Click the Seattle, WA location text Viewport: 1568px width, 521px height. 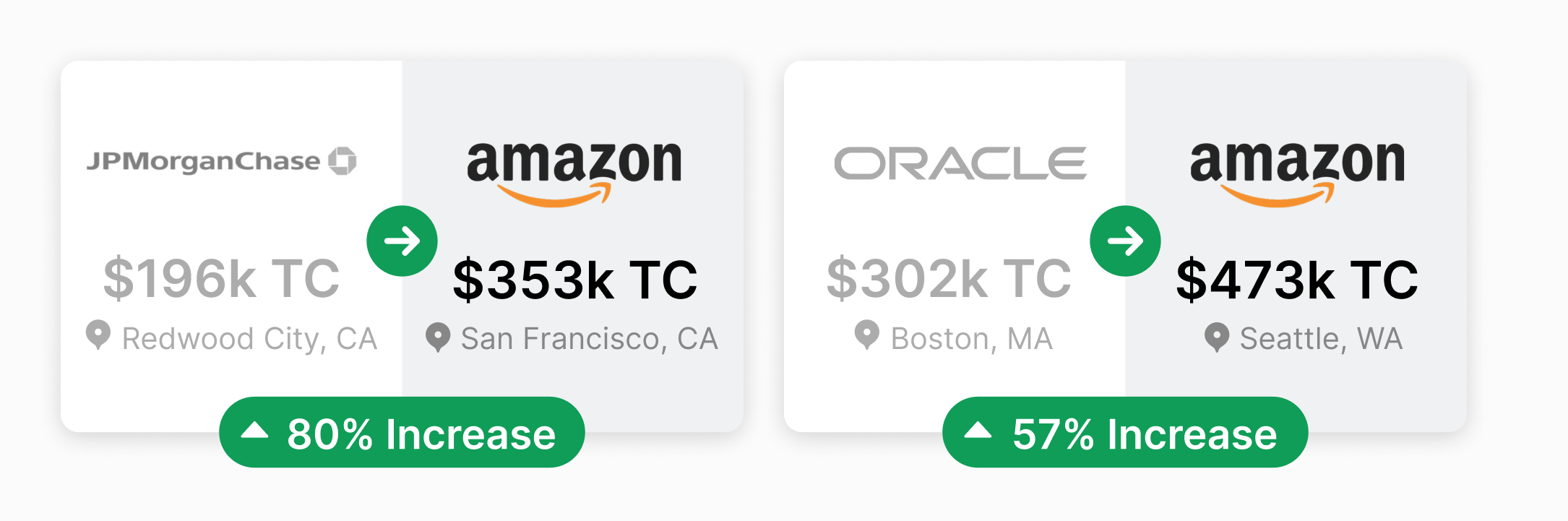pos(1321,339)
